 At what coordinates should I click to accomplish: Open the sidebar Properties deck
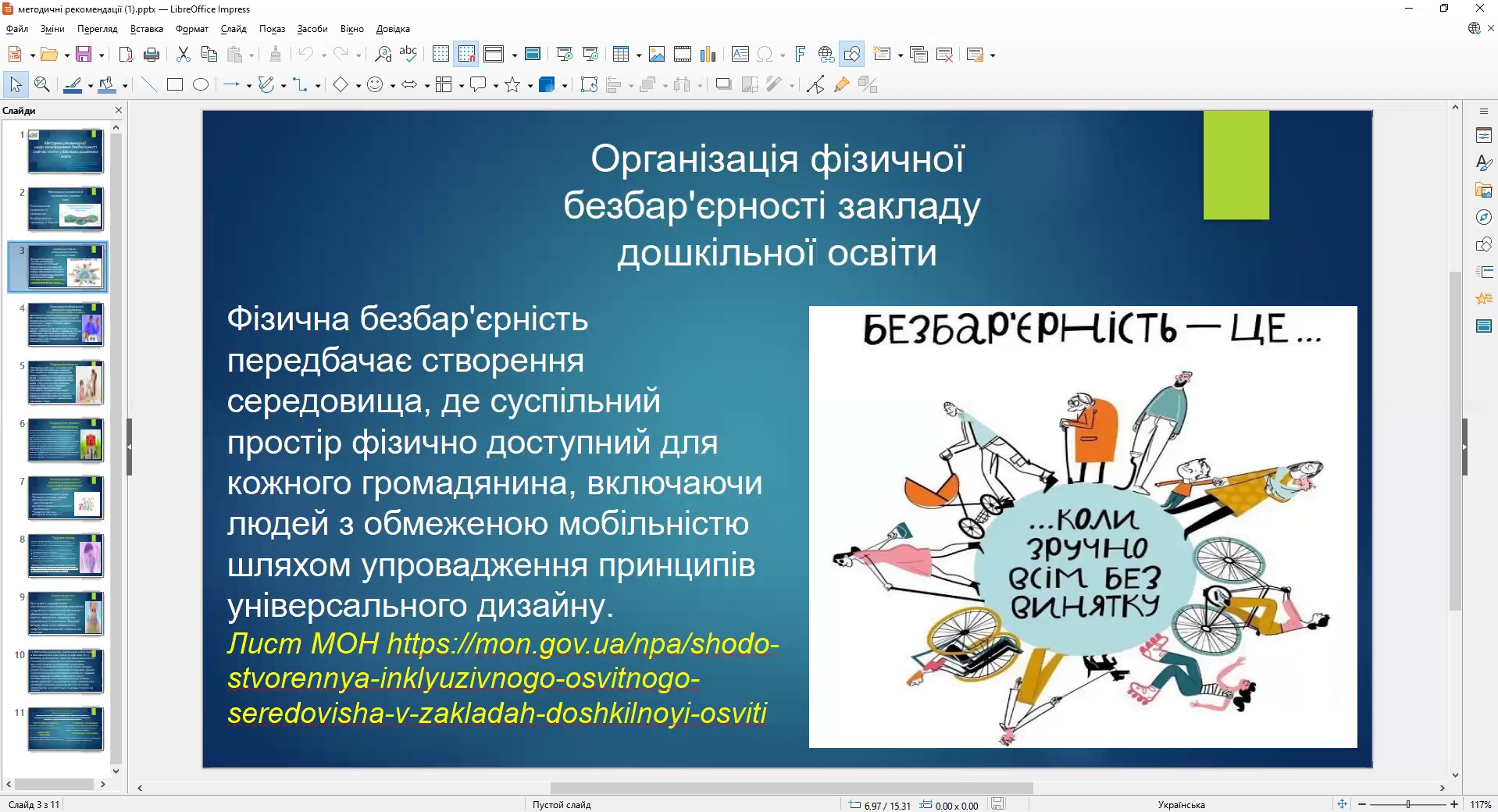click(1484, 136)
